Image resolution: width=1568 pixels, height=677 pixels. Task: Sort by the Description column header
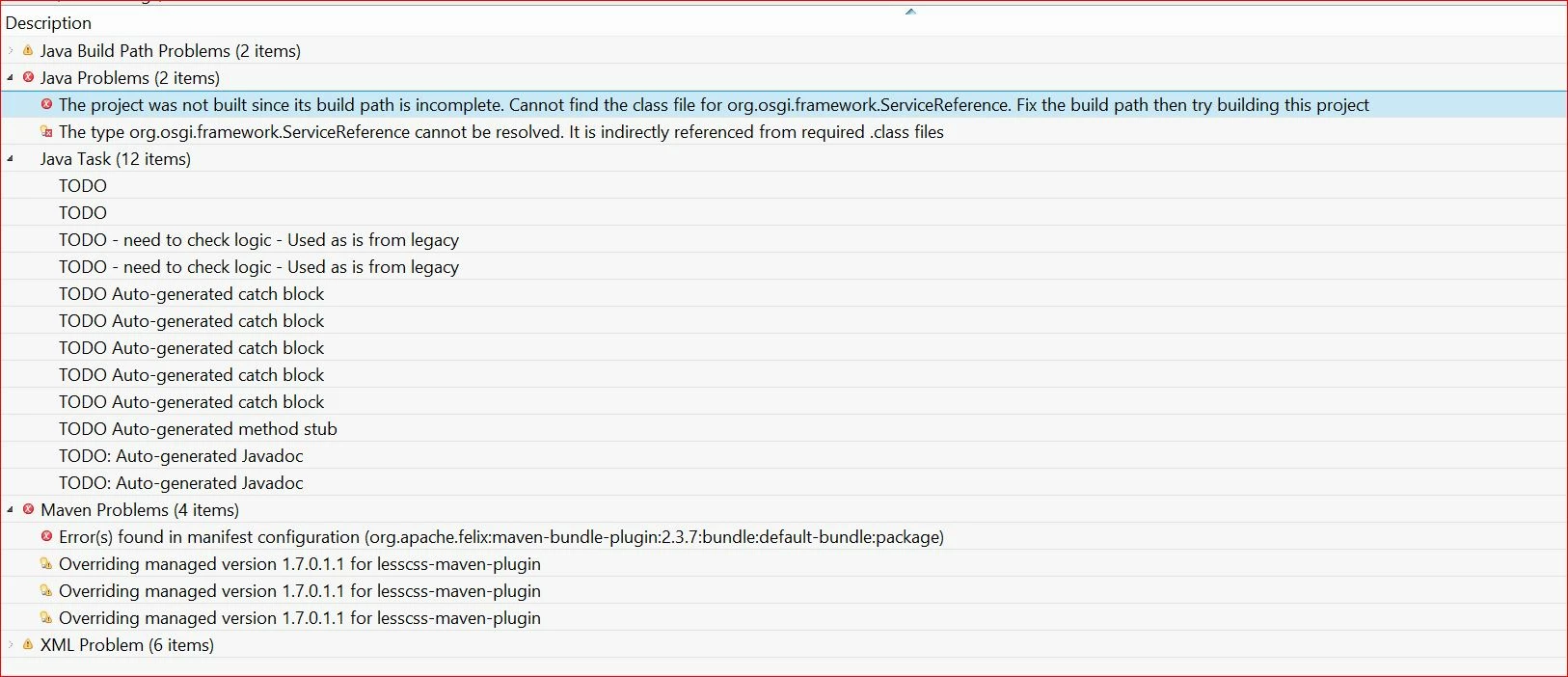coord(48,22)
